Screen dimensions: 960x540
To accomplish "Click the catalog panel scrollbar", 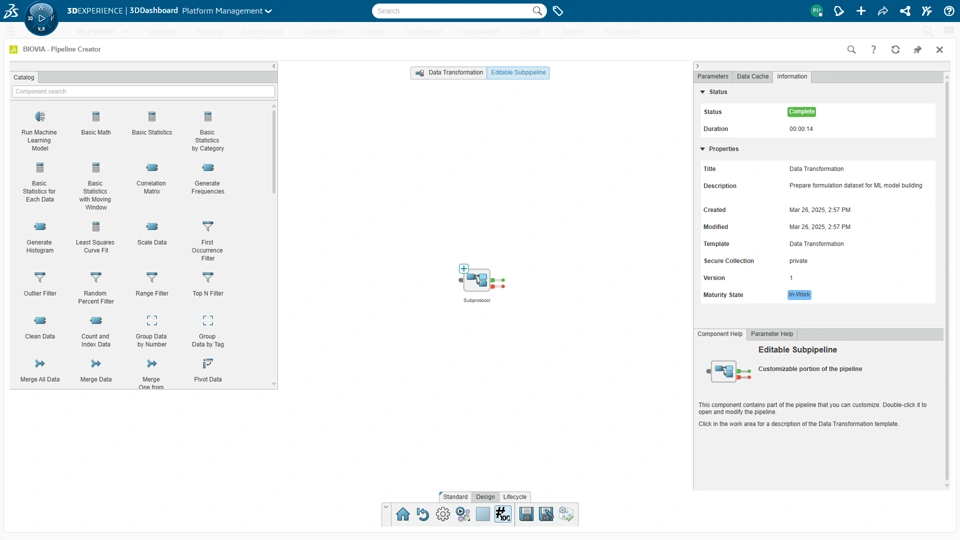I will click(x=274, y=152).
